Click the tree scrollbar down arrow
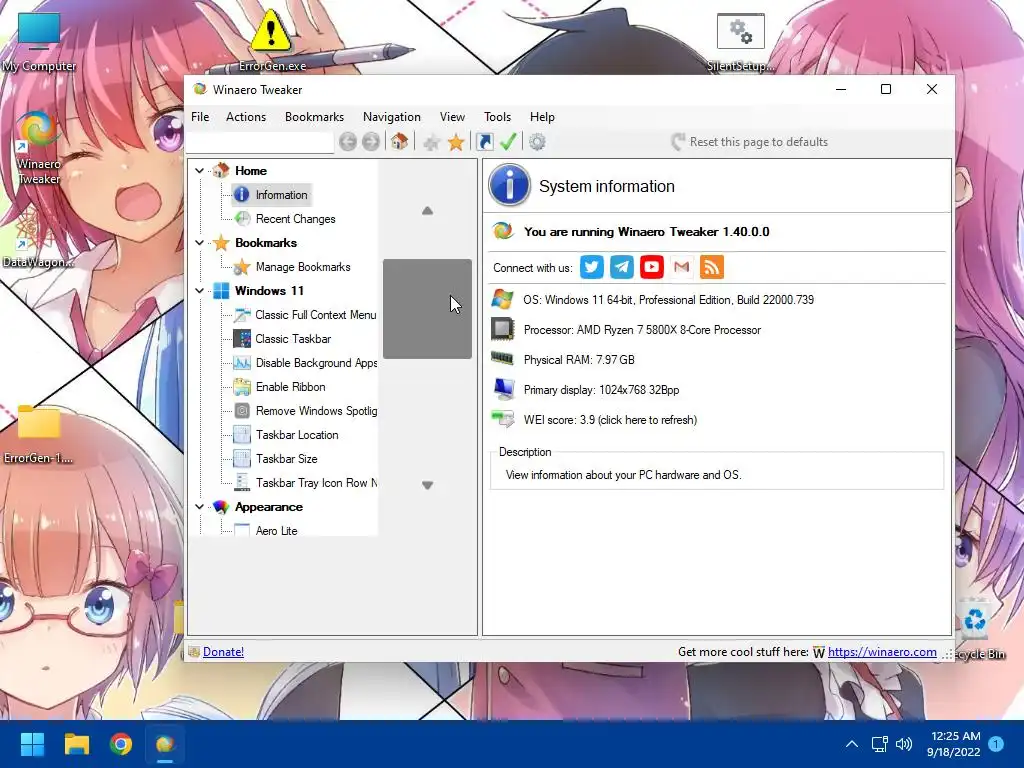The width and height of the screenshot is (1024, 768). [427, 485]
